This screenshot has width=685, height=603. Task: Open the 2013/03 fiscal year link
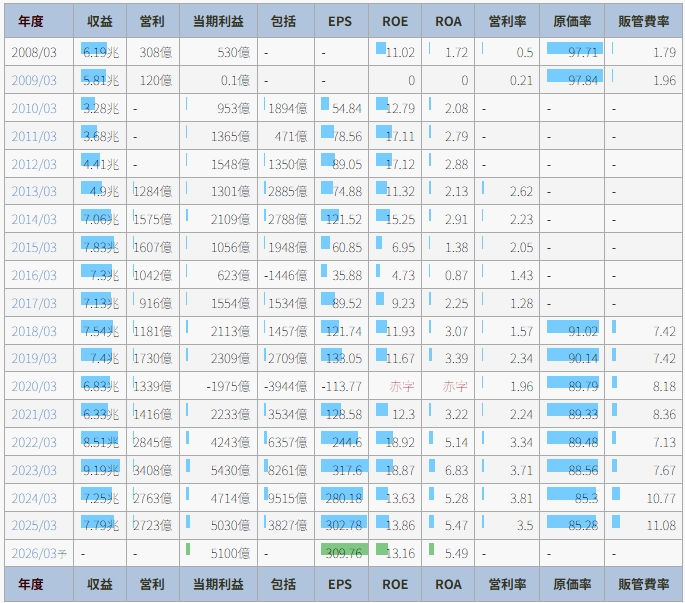tap(34, 192)
